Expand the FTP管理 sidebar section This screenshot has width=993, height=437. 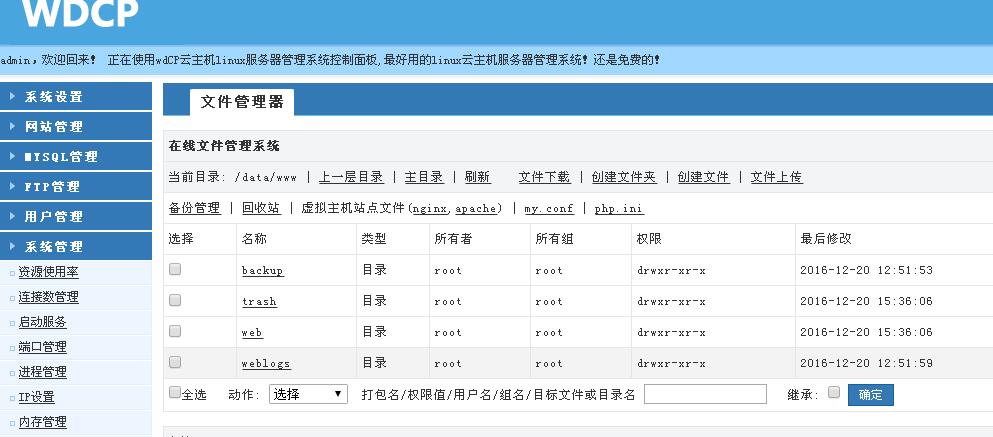pos(75,187)
